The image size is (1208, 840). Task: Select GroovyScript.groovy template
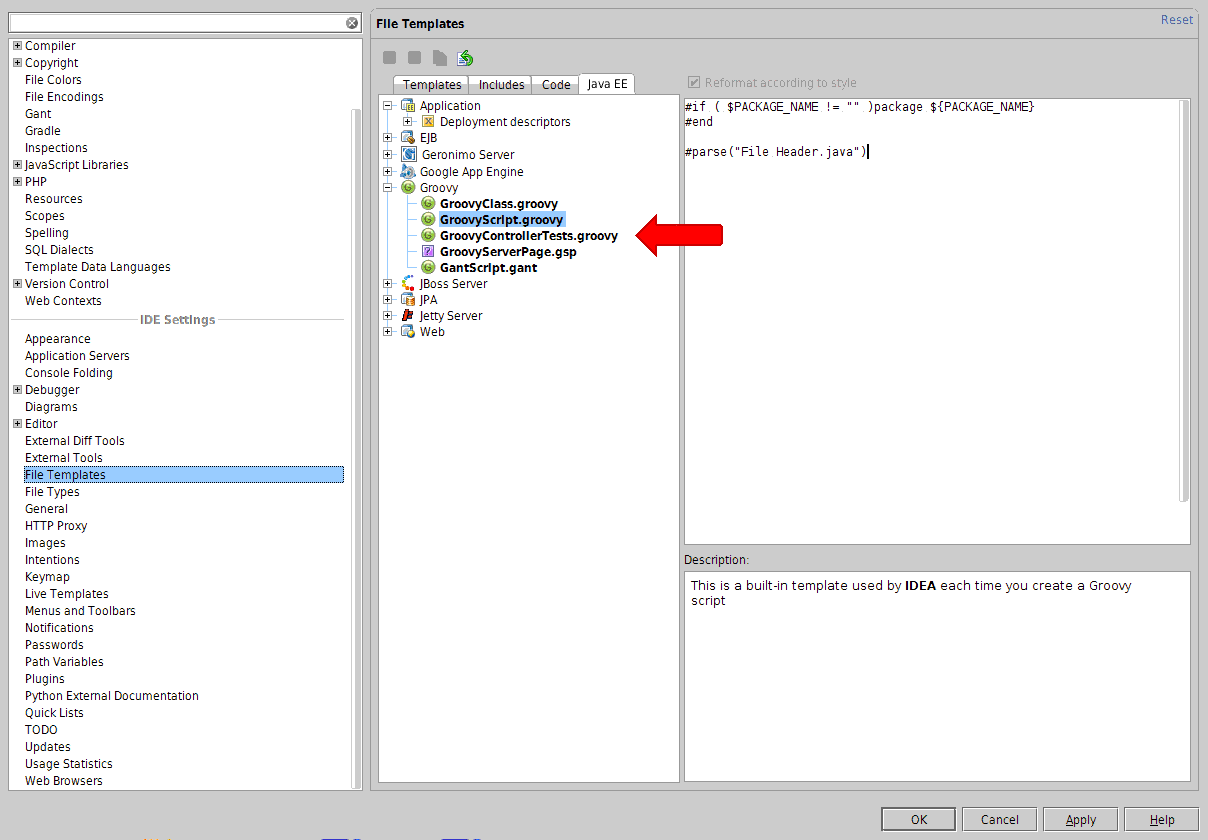[x=502, y=220]
